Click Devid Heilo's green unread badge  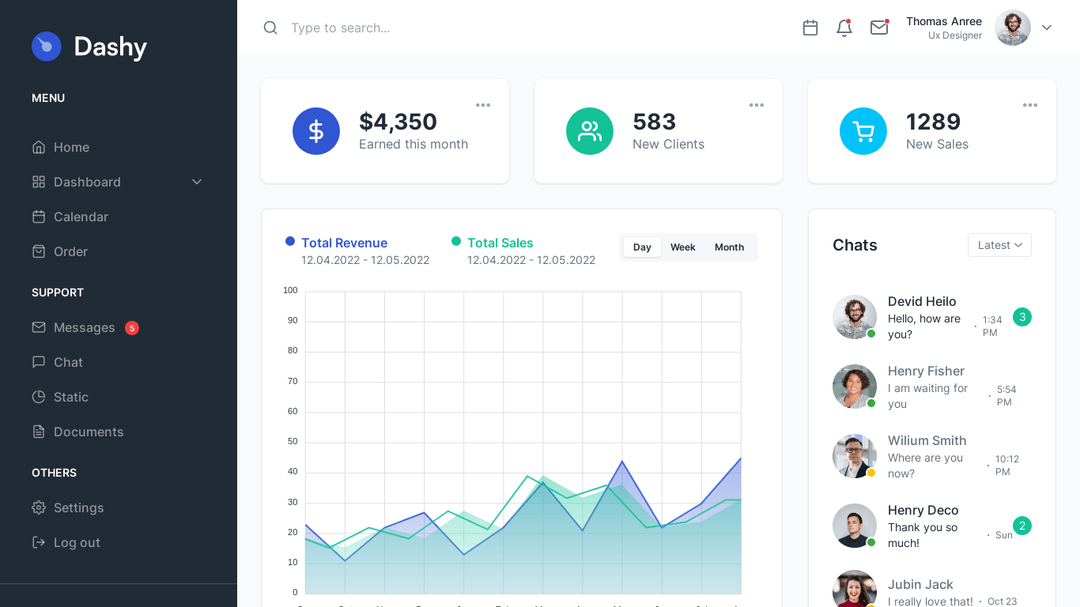point(1022,317)
